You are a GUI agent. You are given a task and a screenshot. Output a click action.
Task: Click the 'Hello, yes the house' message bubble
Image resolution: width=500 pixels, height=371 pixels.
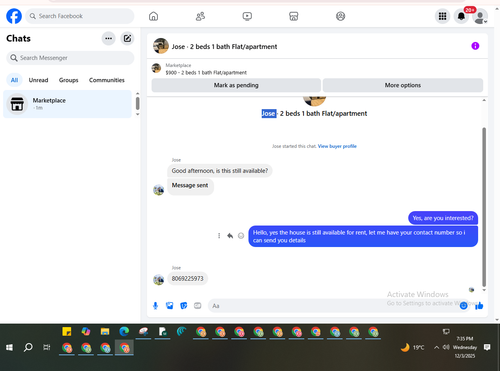[363, 236]
